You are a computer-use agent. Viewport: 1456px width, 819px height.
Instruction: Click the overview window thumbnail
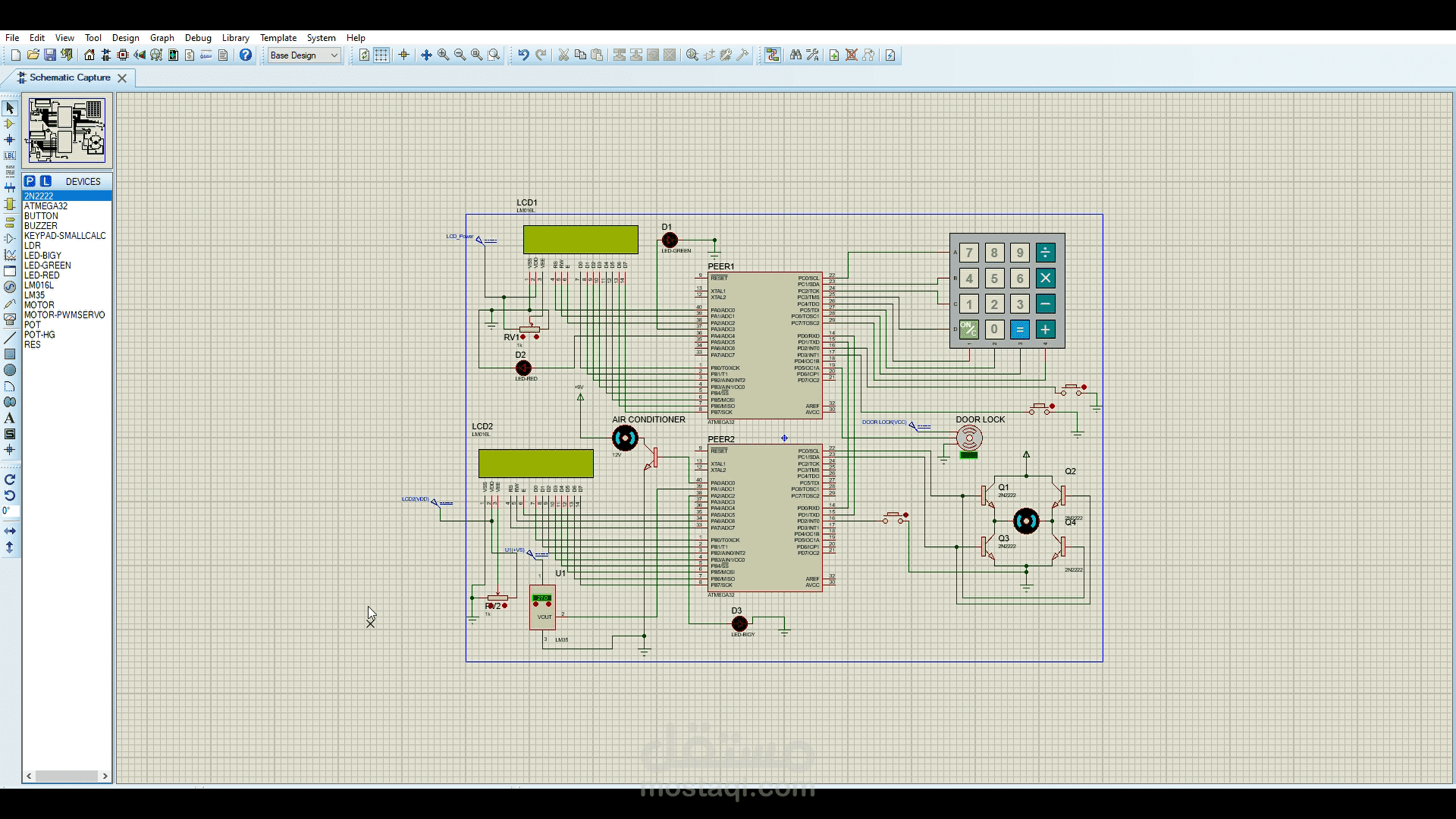pos(67,130)
